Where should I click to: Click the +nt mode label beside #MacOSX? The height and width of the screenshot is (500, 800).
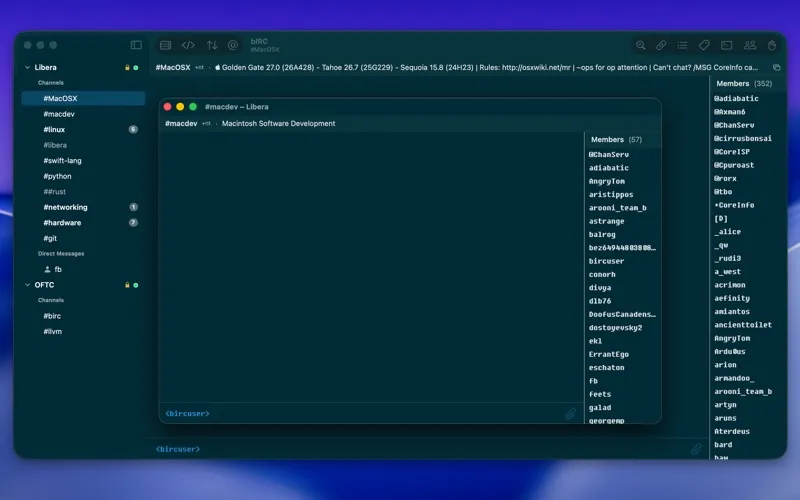[x=199, y=67]
